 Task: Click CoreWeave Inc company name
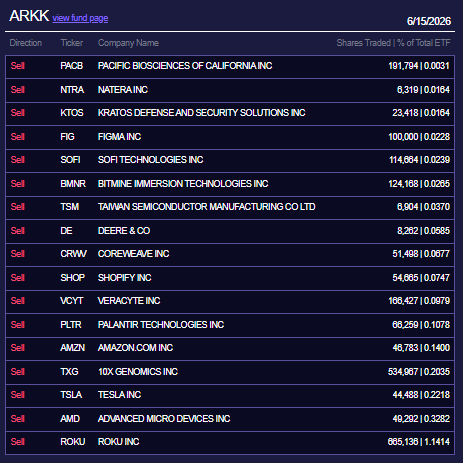point(133,254)
